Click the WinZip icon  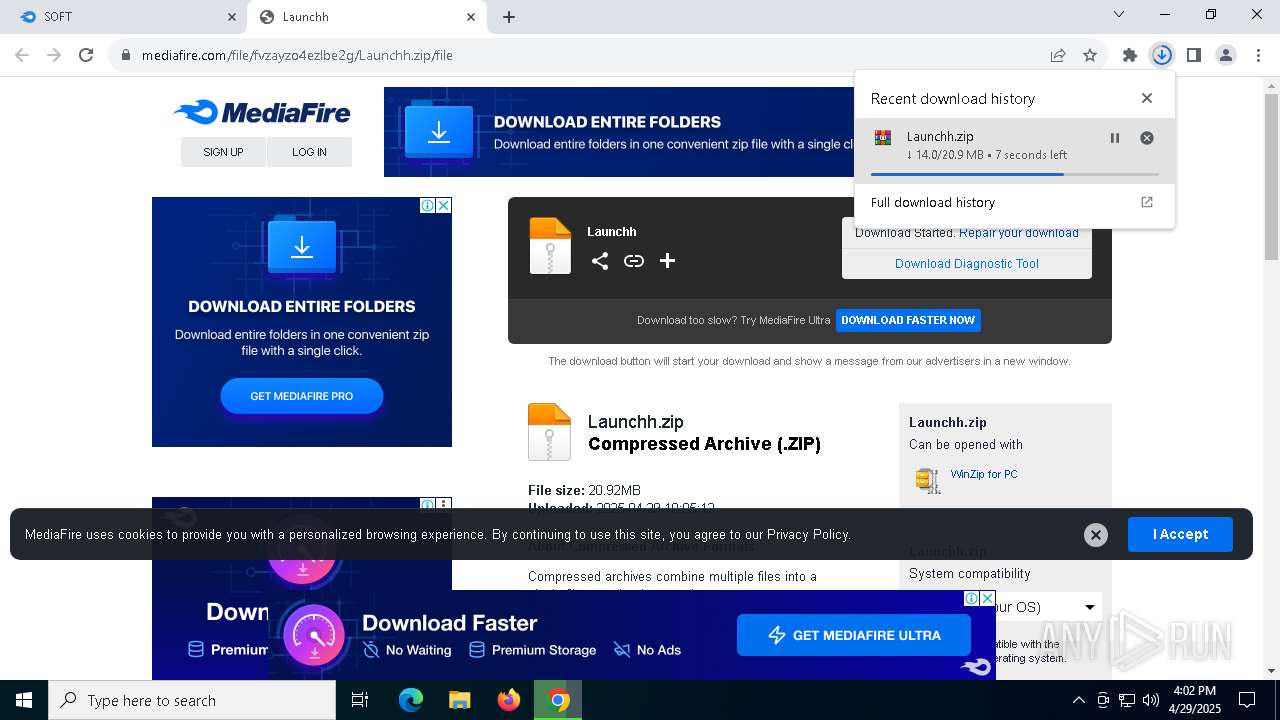click(x=928, y=480)
